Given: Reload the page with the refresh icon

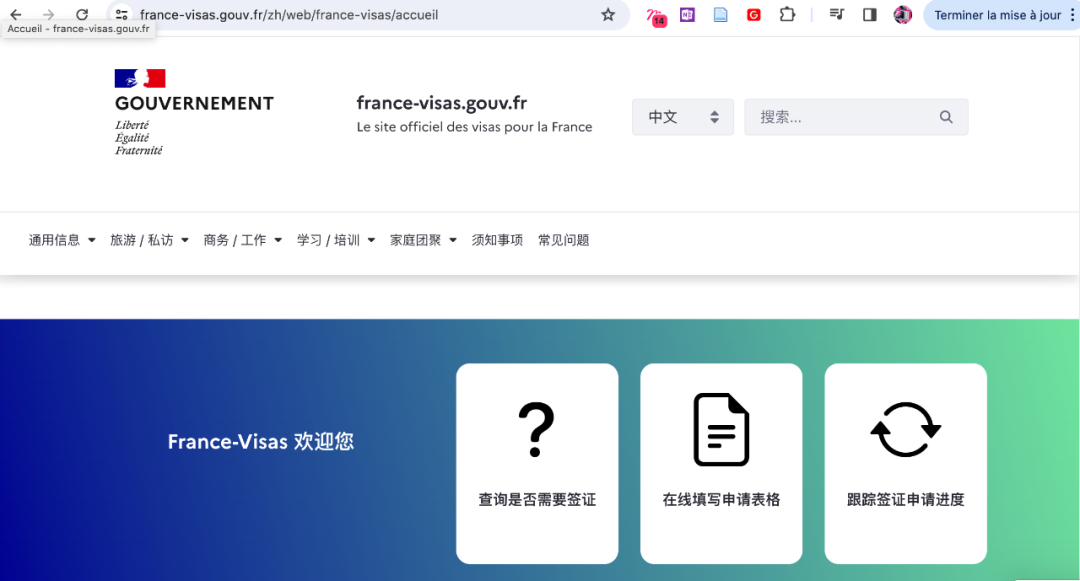Looking at the screenshot, I should [x=82, y=14].
